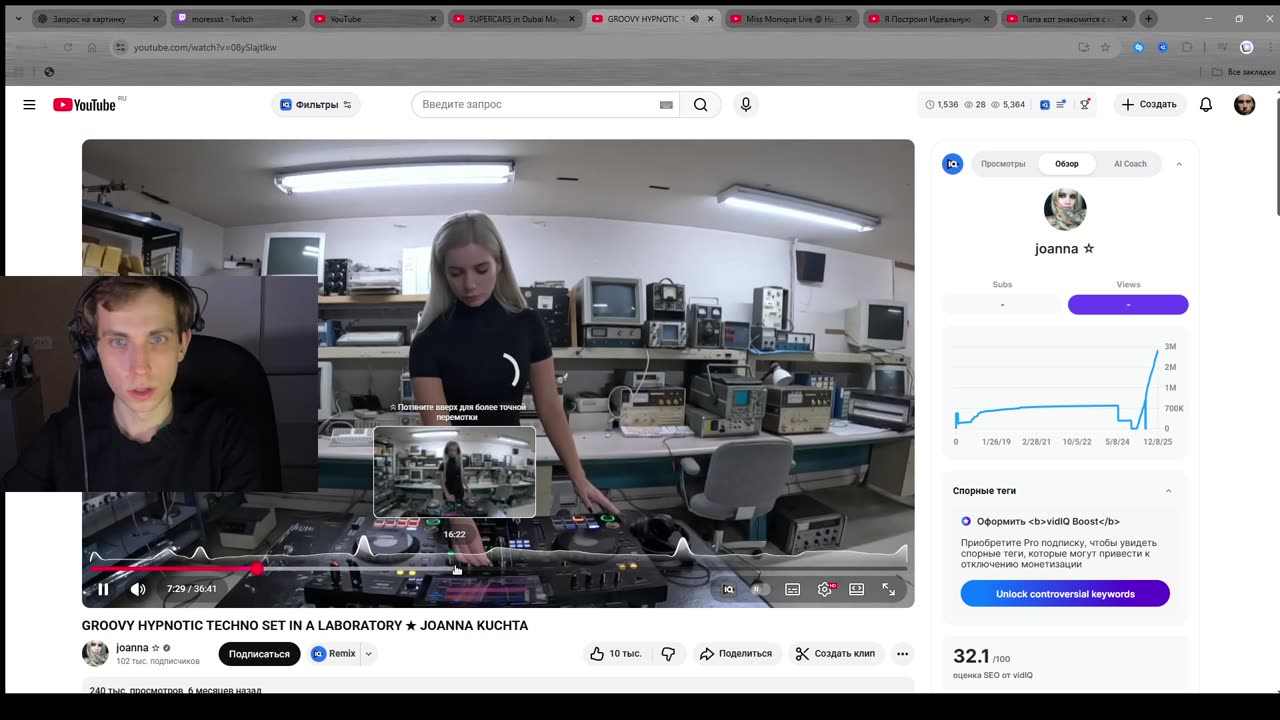Go to the YouTube home logo
Screen dimensions: 1280x720
[x=84, y=104]
